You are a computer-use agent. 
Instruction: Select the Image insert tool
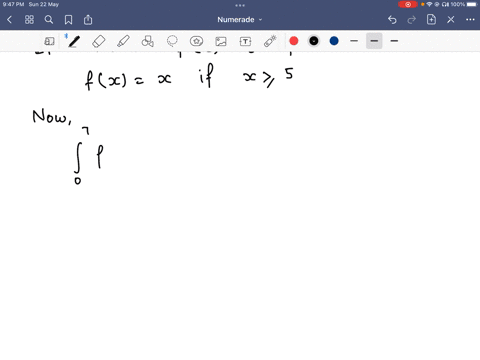221,41
